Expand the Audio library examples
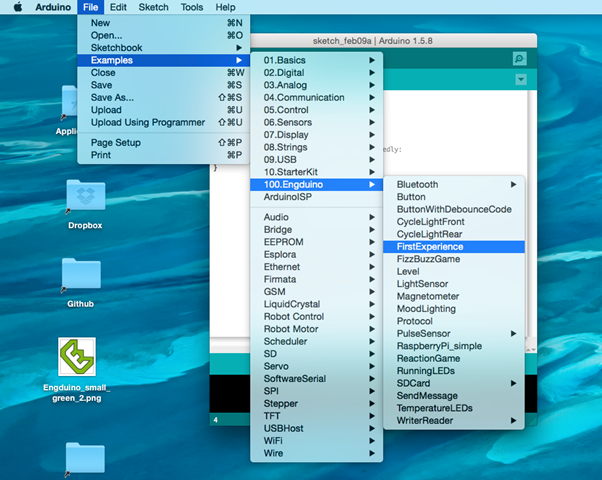This screenshot has height=480, width=602. coord(316,217)
